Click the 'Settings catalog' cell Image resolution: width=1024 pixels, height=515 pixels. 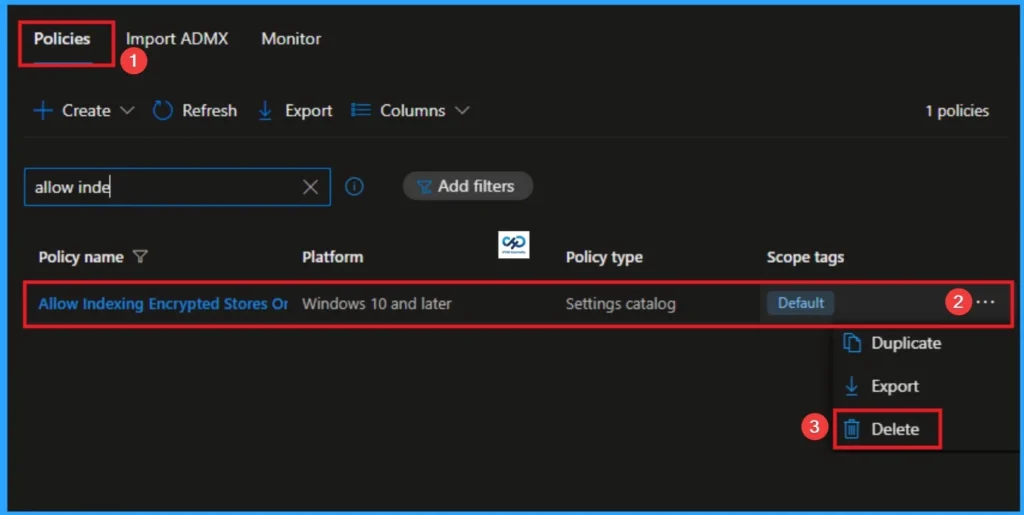[620, 304]
